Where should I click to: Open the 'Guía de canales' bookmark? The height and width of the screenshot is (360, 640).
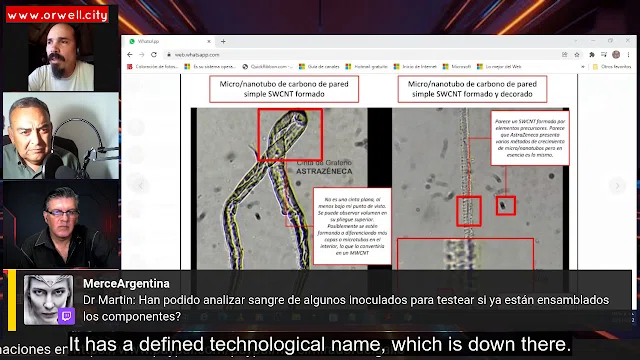tap(319, 67)
